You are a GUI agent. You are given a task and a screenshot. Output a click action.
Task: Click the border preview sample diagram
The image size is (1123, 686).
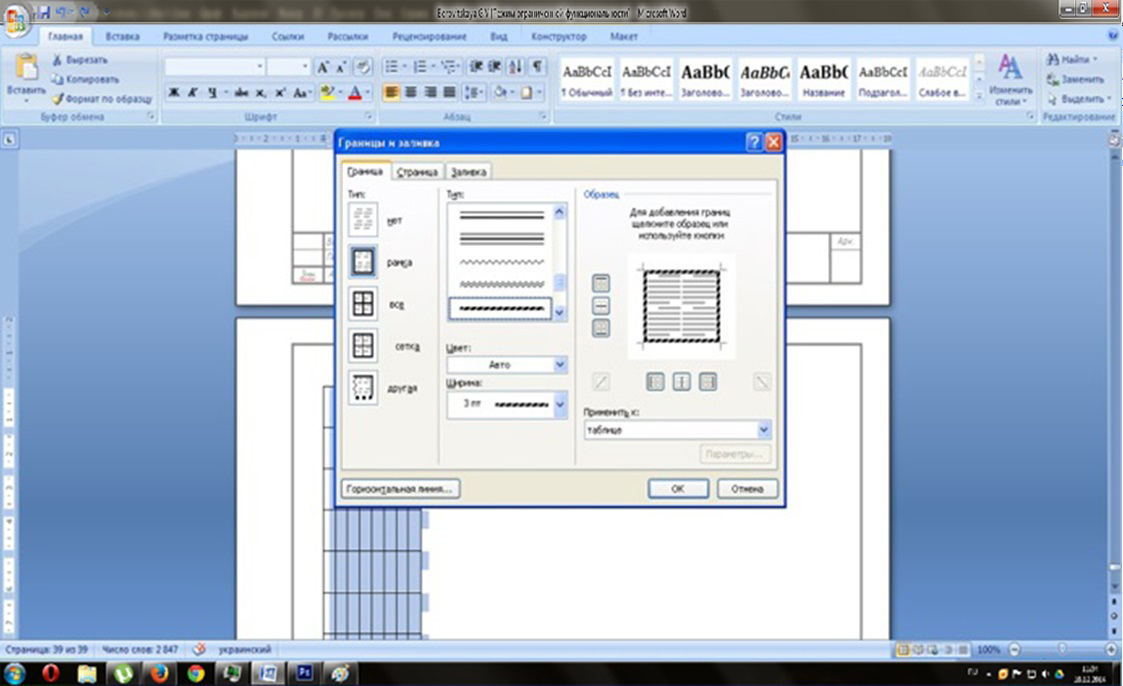681,306
